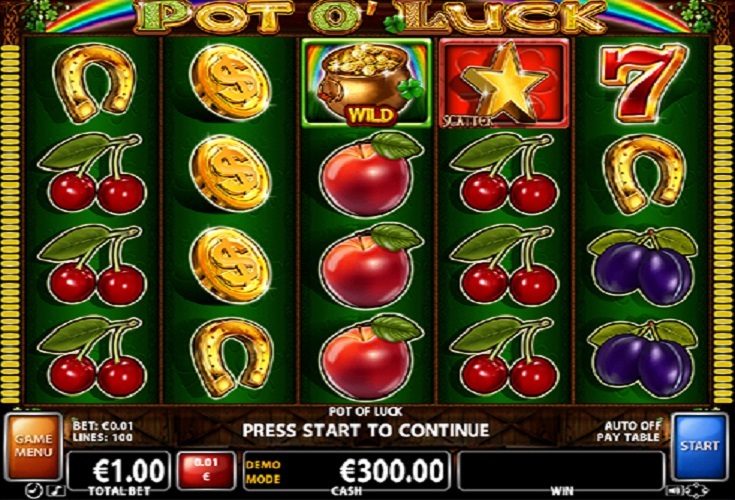Click the WILD pot of gold symbol

click(x=366, y=83)
